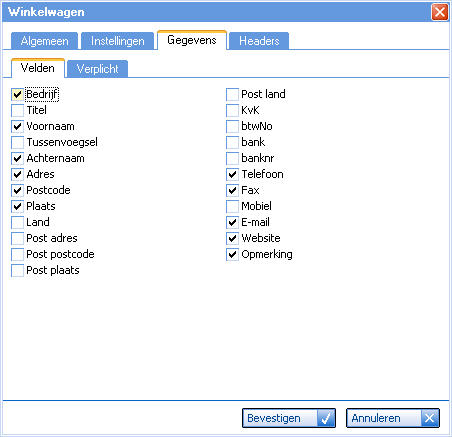
Task: Toggle the btwNo checkbox
Action: tap(232, 126)
